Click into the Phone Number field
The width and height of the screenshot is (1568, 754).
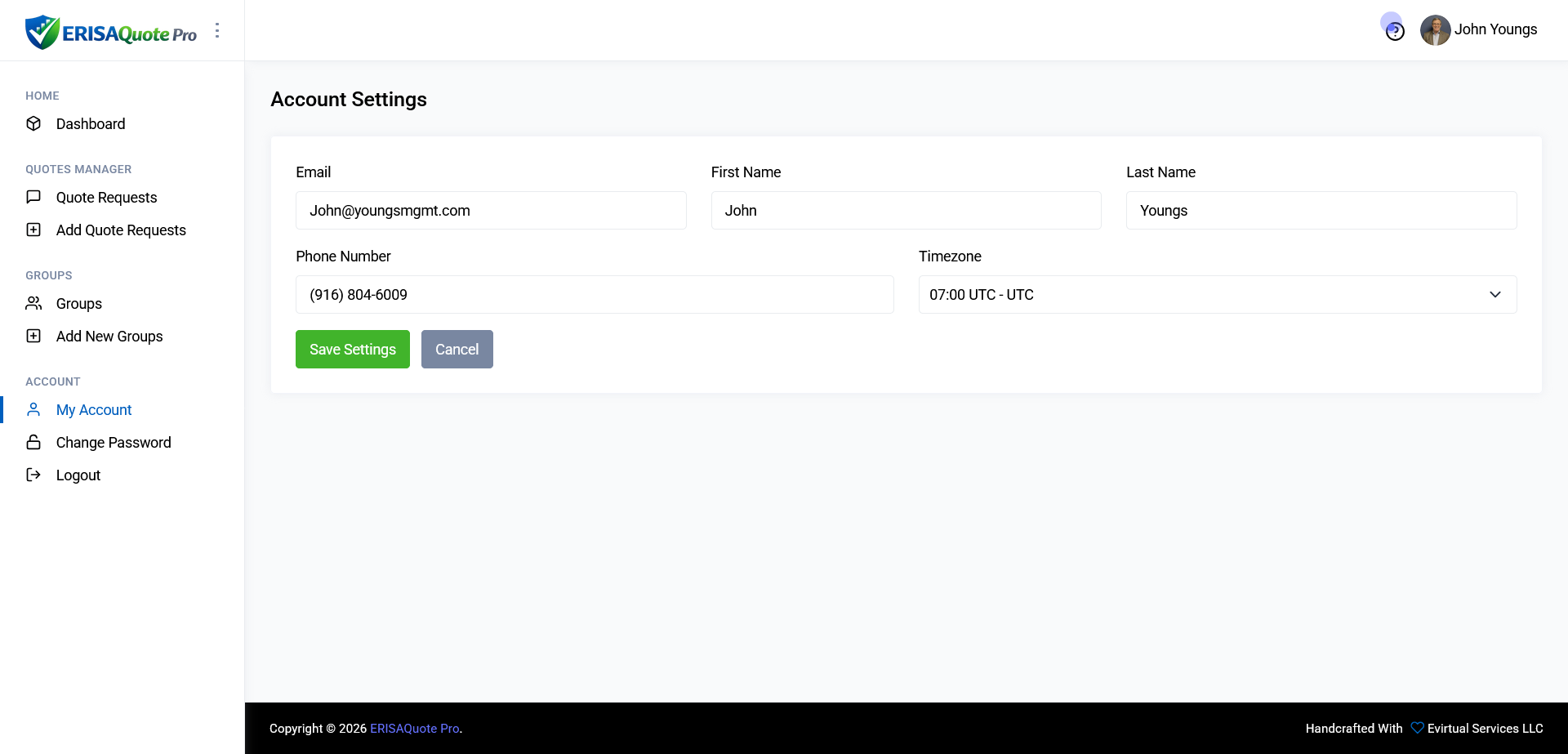tap(594, 295)
